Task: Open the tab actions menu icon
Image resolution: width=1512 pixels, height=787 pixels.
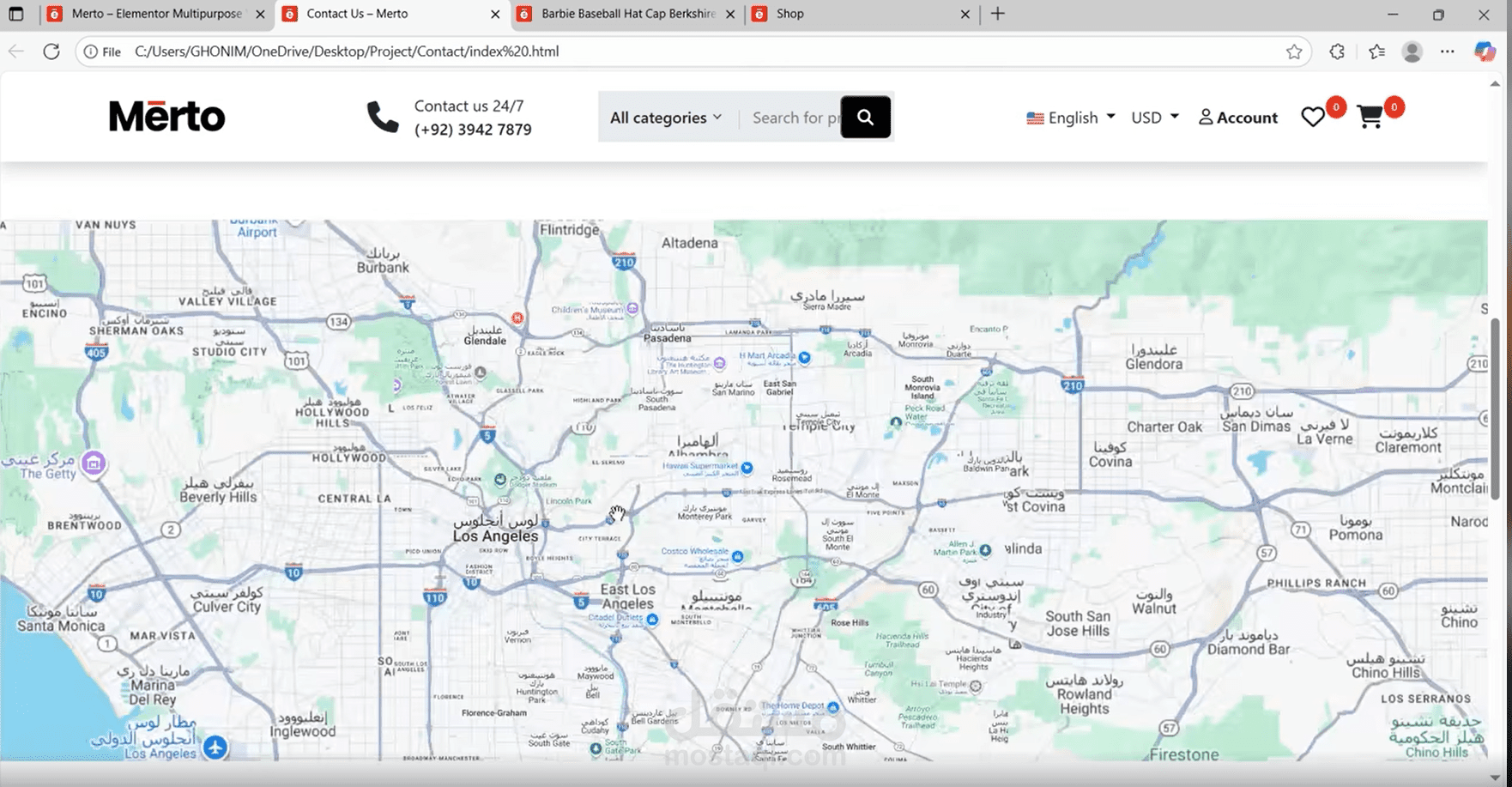Action: tap(15, 14)
